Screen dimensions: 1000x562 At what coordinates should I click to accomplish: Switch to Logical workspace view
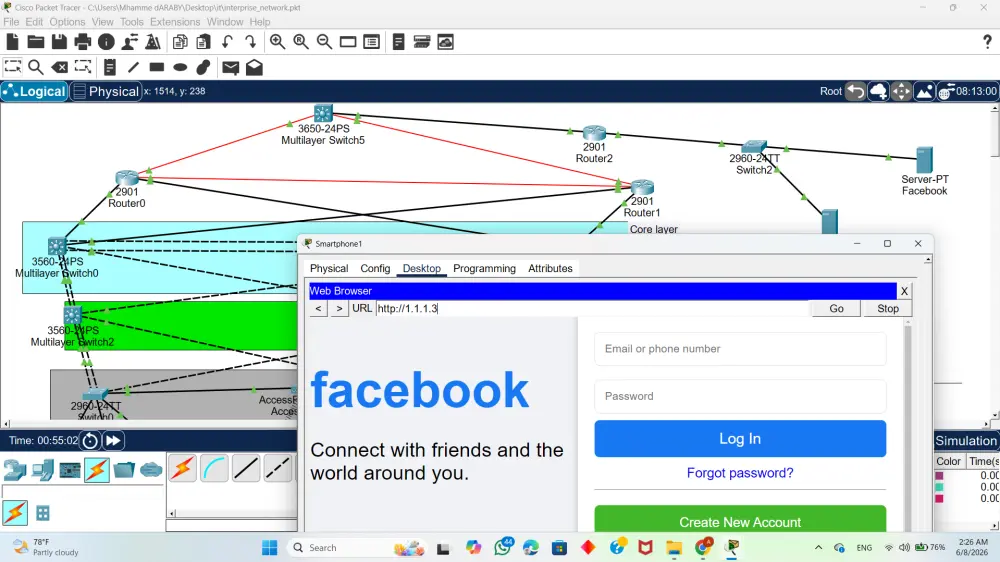[x=34, y=91]
